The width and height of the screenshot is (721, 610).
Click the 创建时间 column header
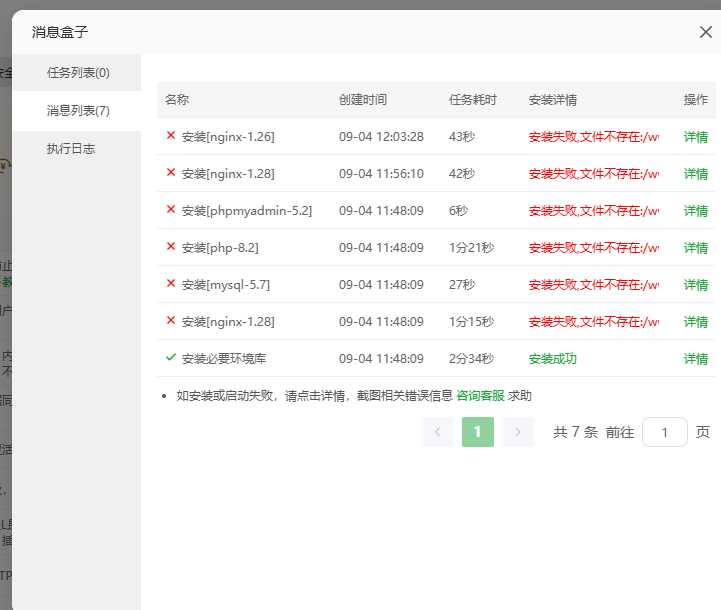[363, 100]
